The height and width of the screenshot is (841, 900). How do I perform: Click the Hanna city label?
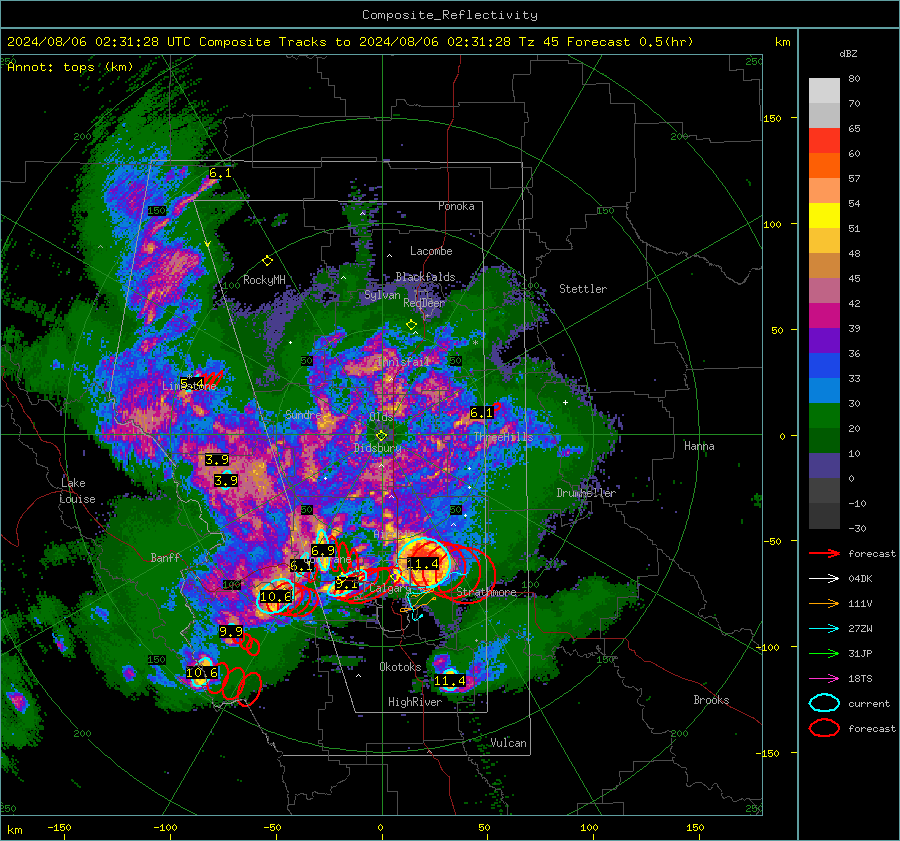point(699,446)
